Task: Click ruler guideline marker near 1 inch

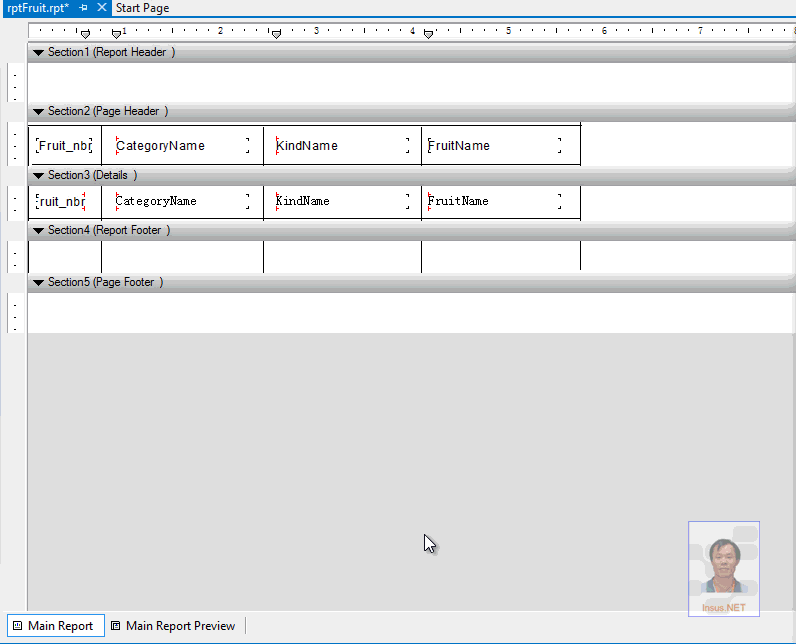Action: (116, 34)
